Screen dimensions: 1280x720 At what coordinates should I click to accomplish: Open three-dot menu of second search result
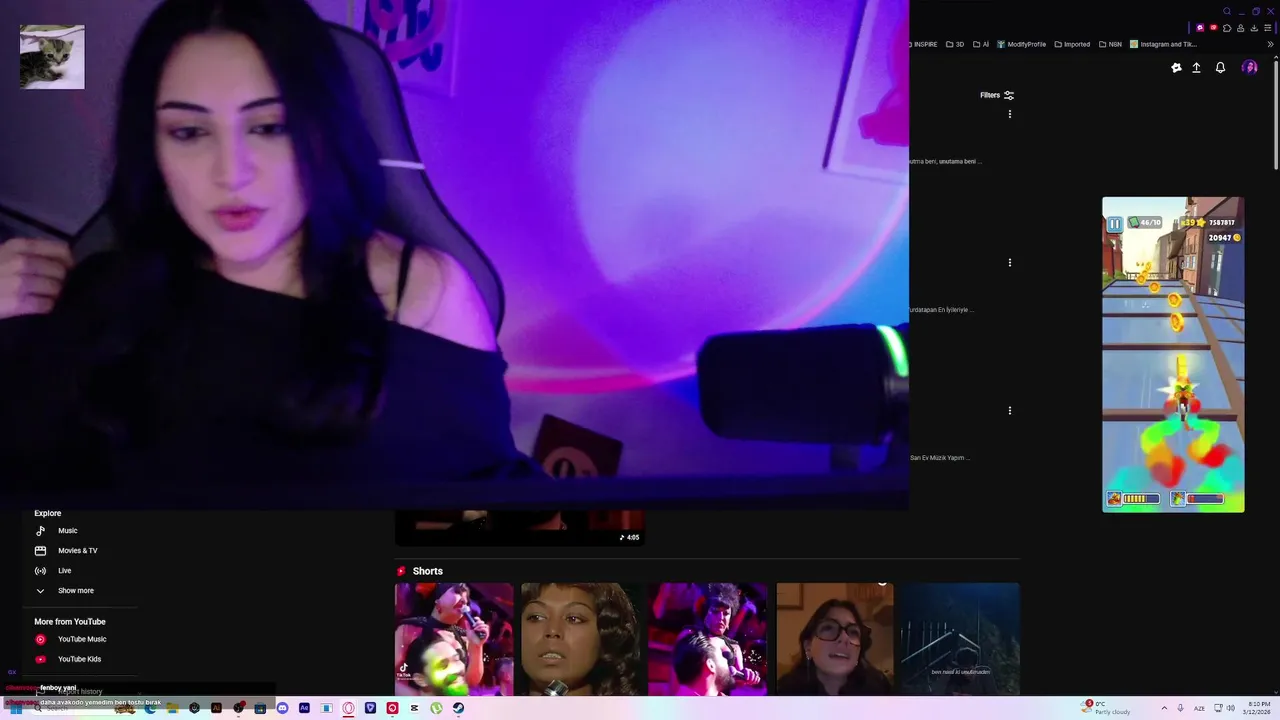pos(1009,262)
